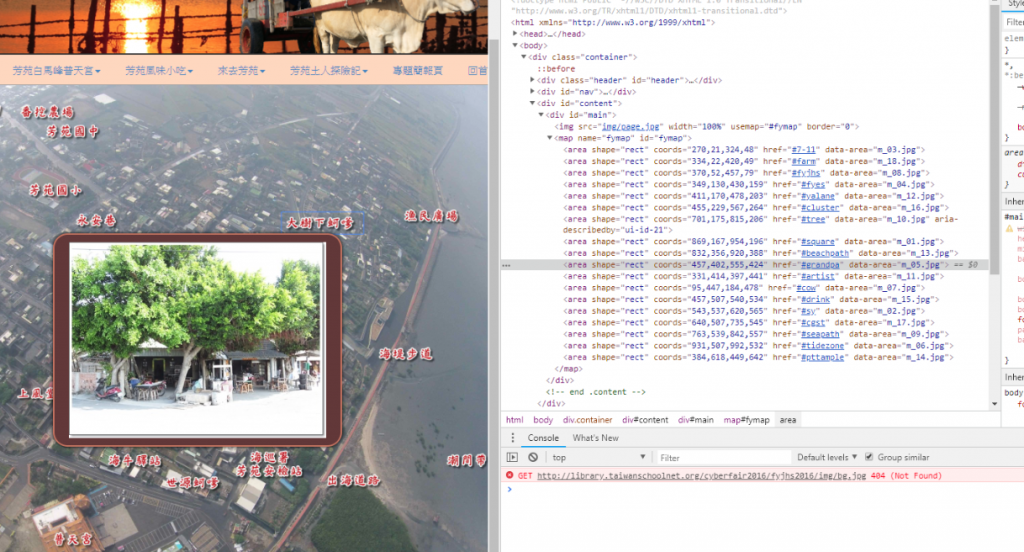The height and width of the screenshot is (552, 1024).
Task: Click the 海堤步道 map label
Action: coord(406,354)
